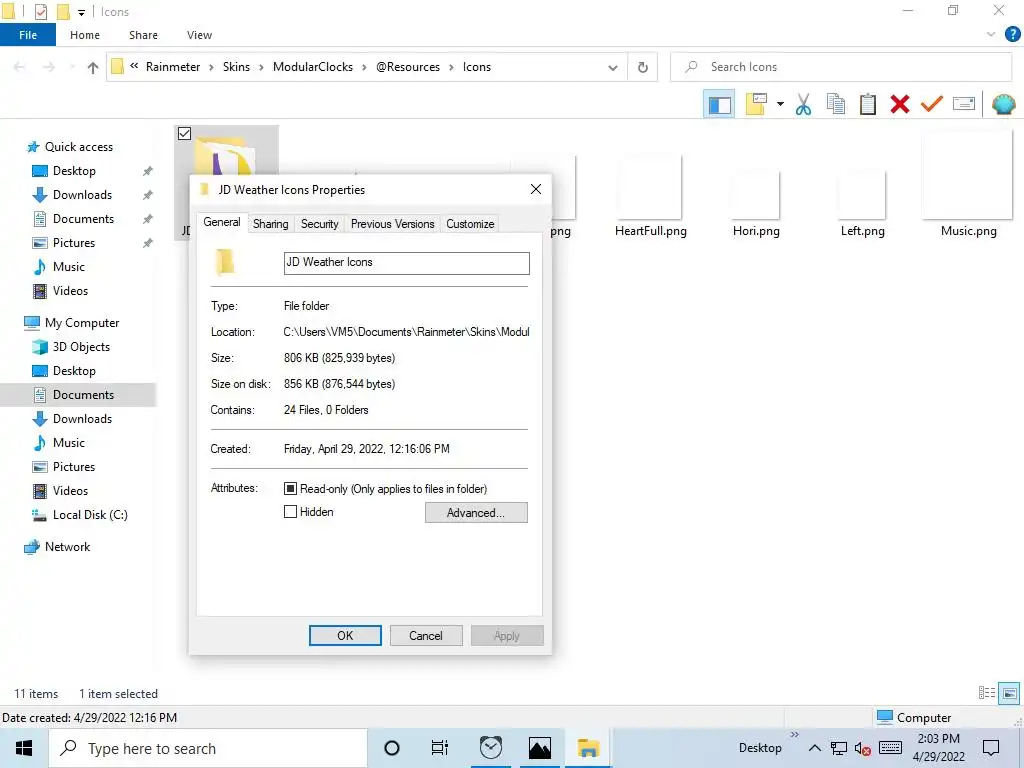Click OK in the Properties dialog
The image size is (1024, 768).
click(x=345, y=635)
